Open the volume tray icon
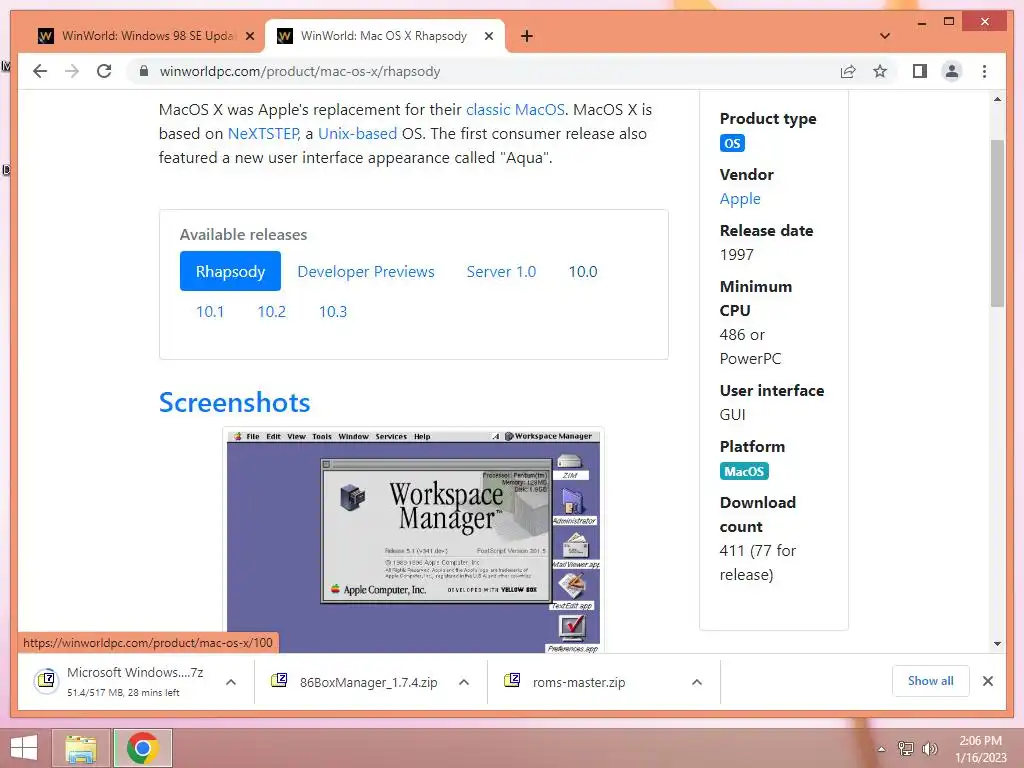Screen dimensions: 1024x768 pyautogui.click(x=929, y=749)
